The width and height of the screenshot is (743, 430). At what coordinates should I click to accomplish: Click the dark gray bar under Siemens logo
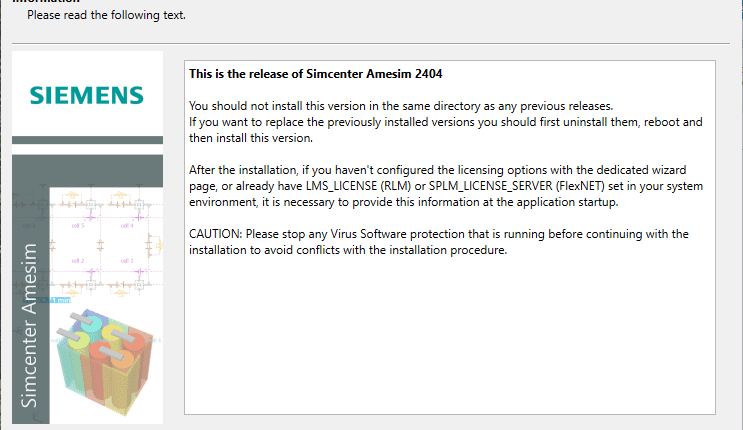[x=87, y=140]
